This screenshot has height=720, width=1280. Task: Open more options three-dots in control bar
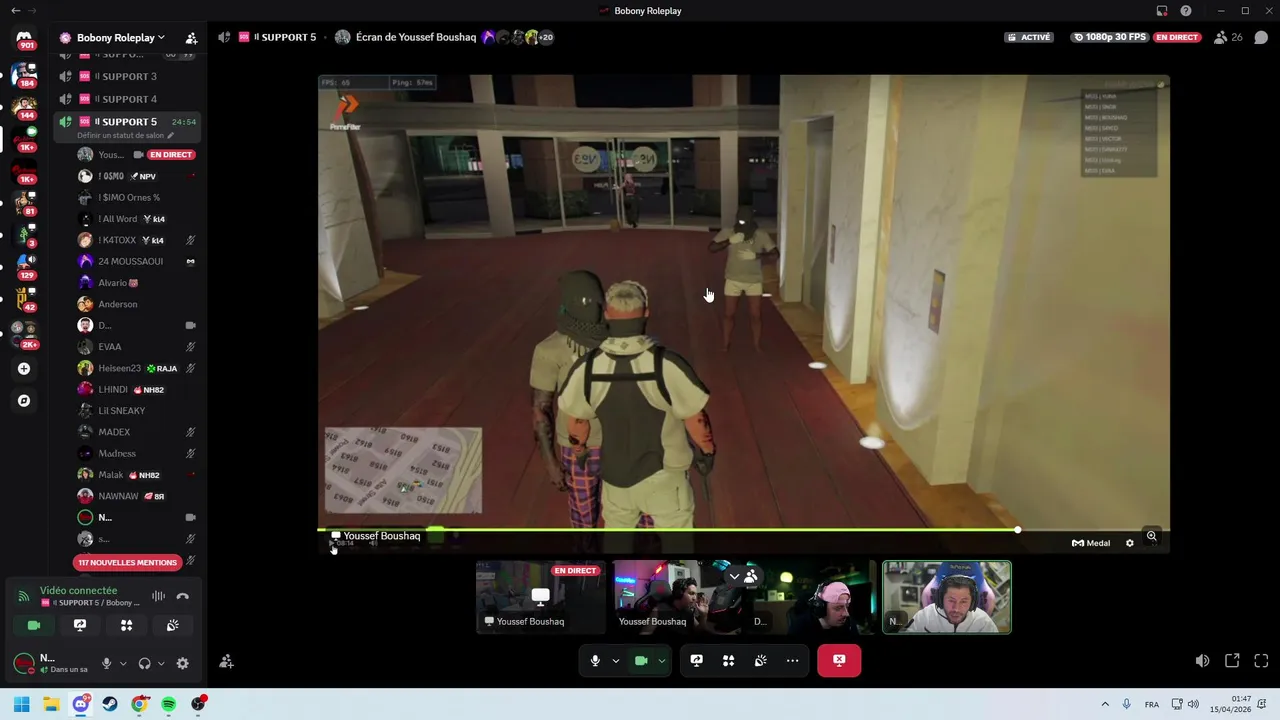click(792, 660)
